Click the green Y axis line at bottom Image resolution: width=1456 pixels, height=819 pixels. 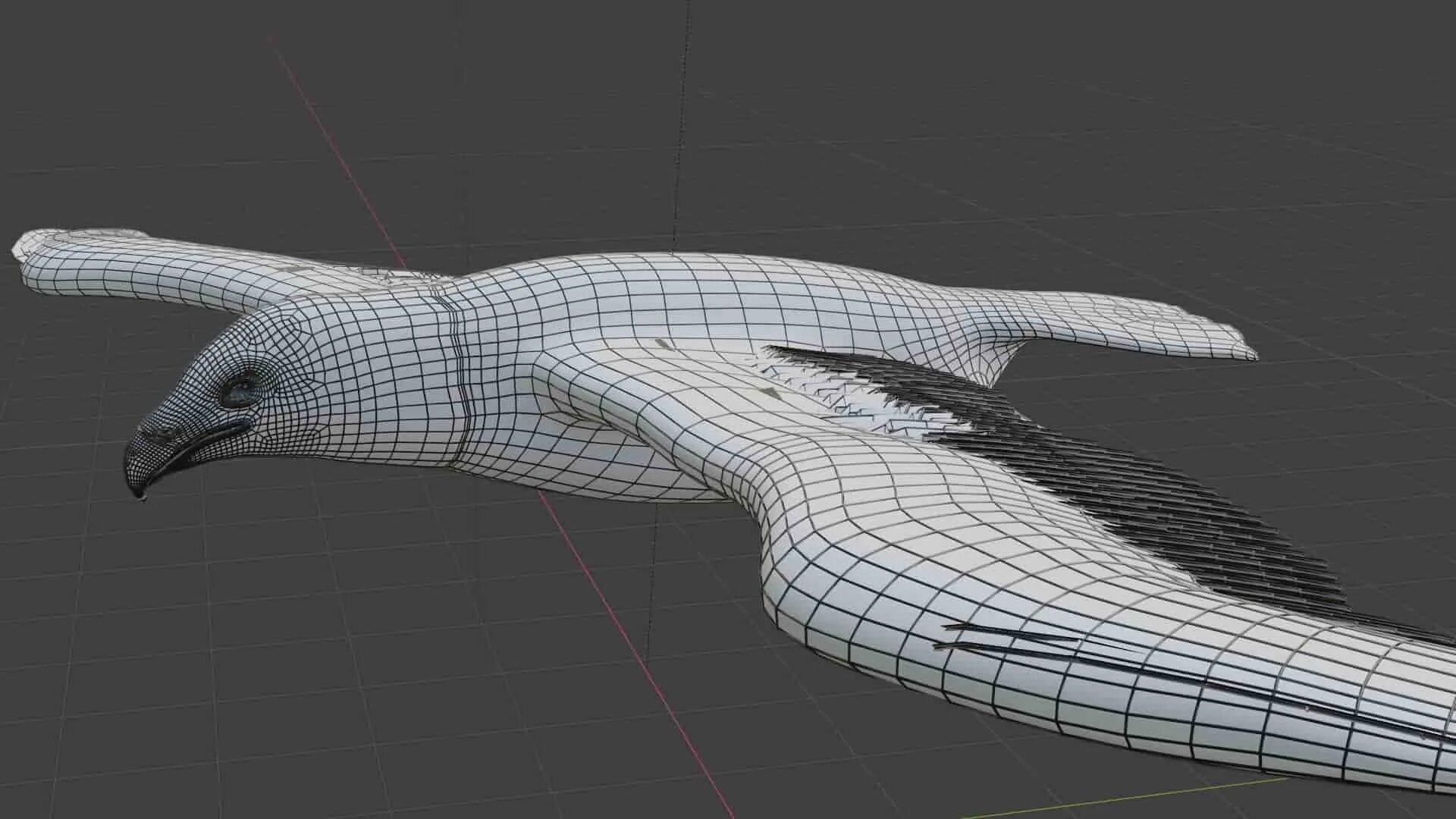[x=1137, y=799]
